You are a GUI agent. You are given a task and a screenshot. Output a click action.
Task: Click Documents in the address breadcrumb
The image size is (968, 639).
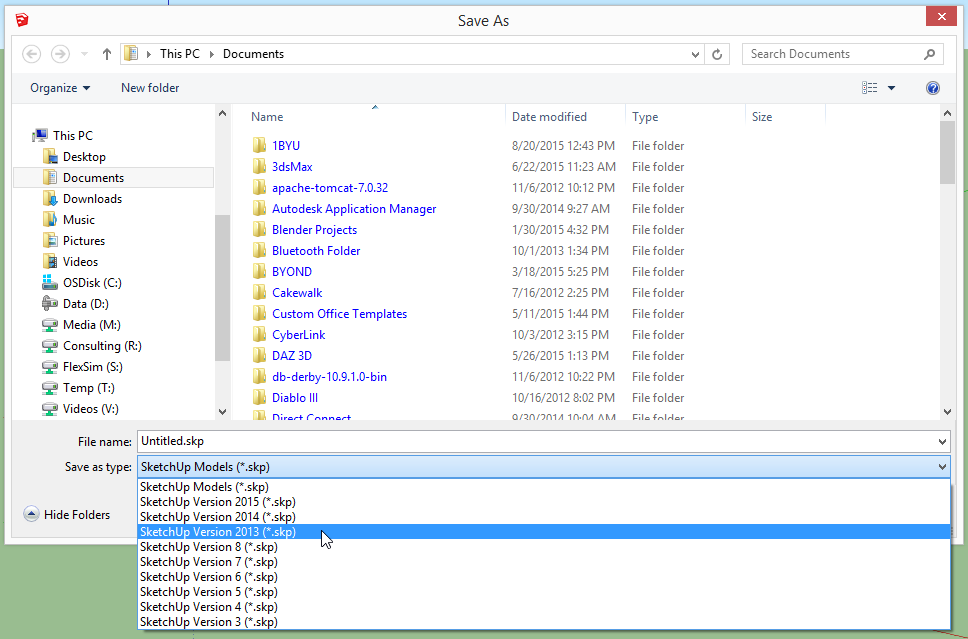coord(253,54)
